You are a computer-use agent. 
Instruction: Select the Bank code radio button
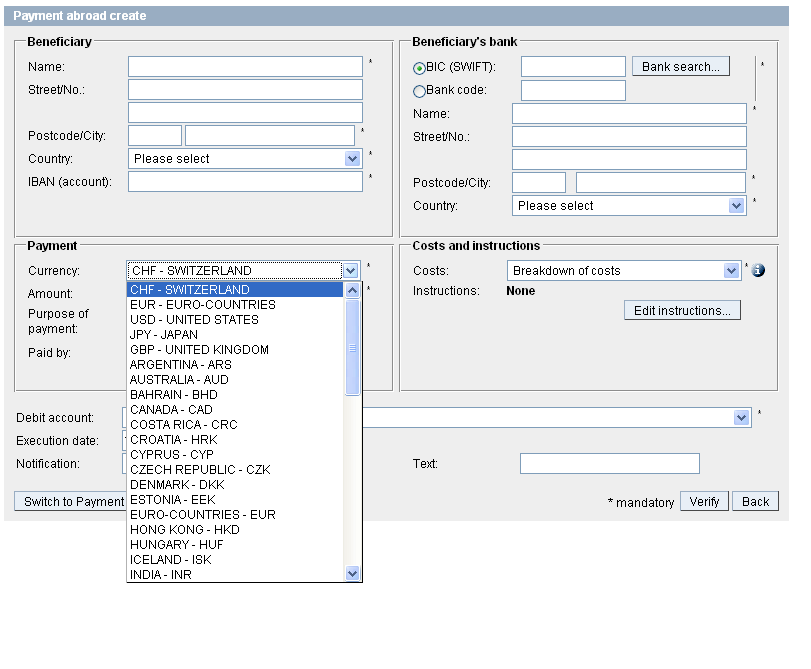coord(419,91)
